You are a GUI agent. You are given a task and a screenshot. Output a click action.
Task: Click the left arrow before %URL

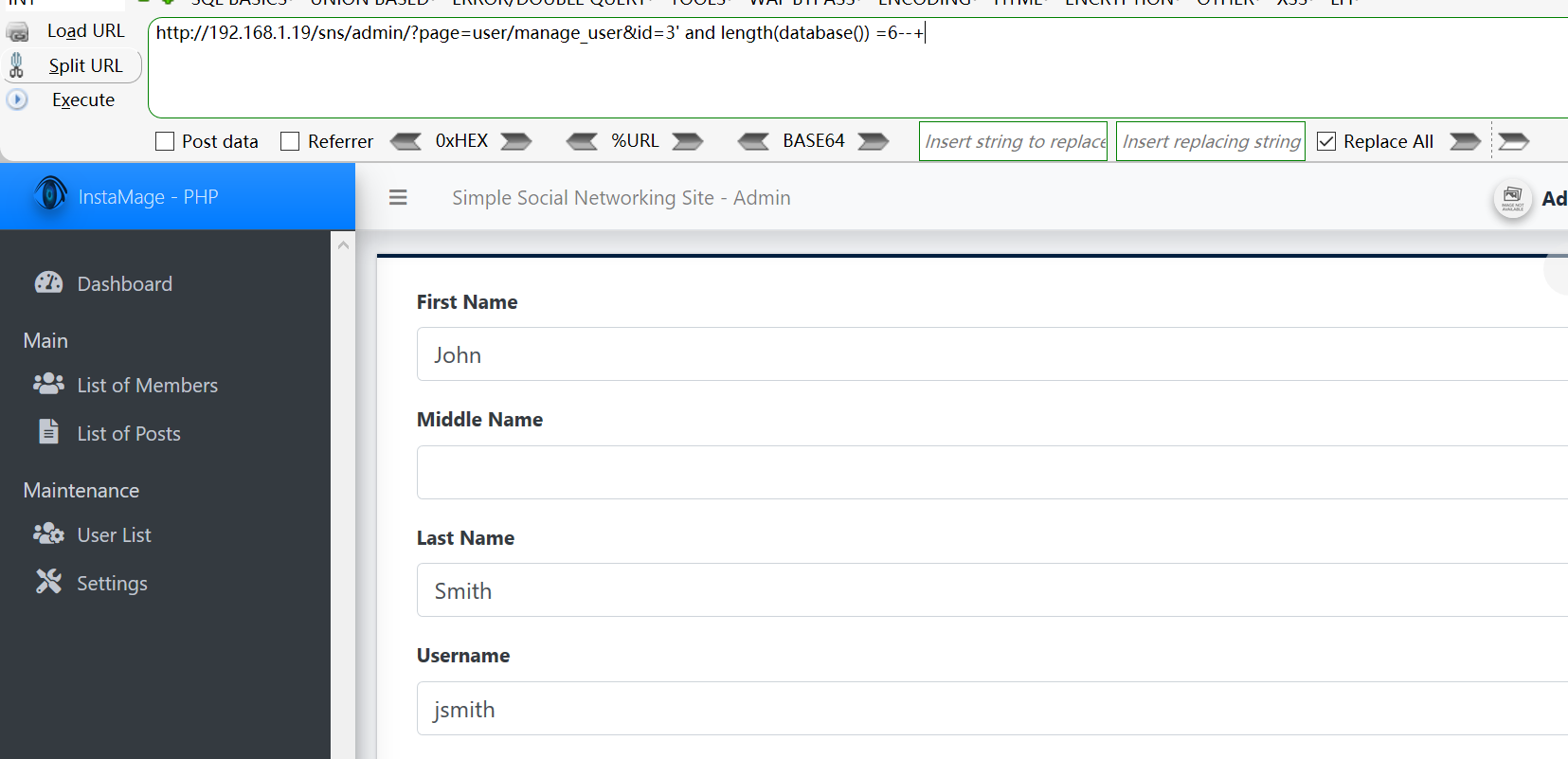click(582, 141)
